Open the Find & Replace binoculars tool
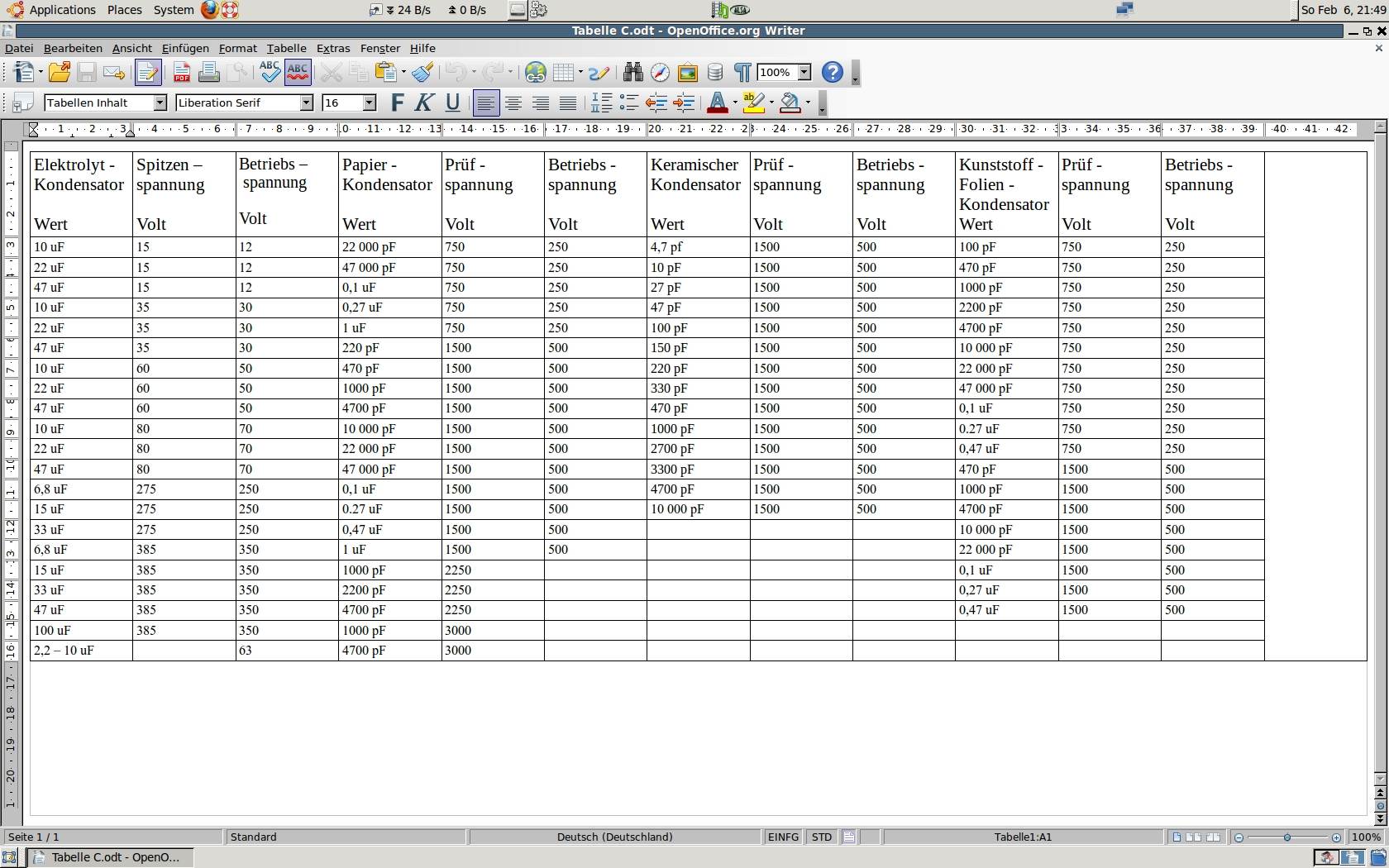Image resolution: width=1389 pixels, height=868 pixels. click(632, 73)
